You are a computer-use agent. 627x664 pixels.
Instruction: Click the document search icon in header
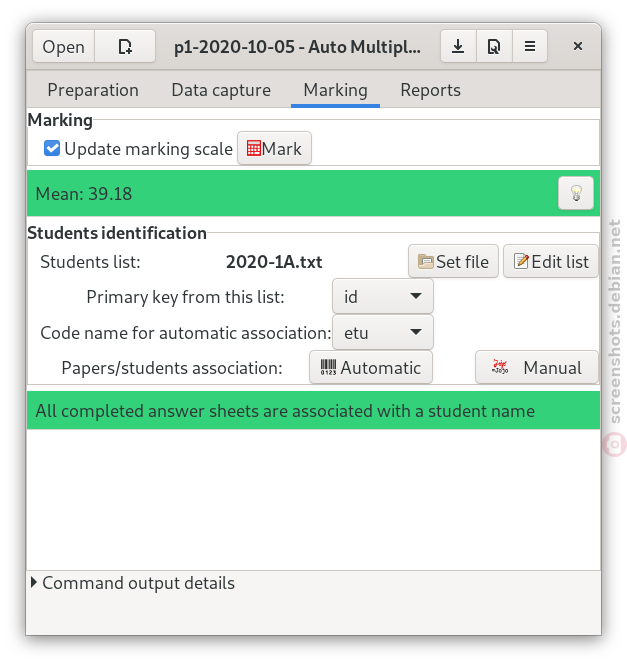(494, 46)
